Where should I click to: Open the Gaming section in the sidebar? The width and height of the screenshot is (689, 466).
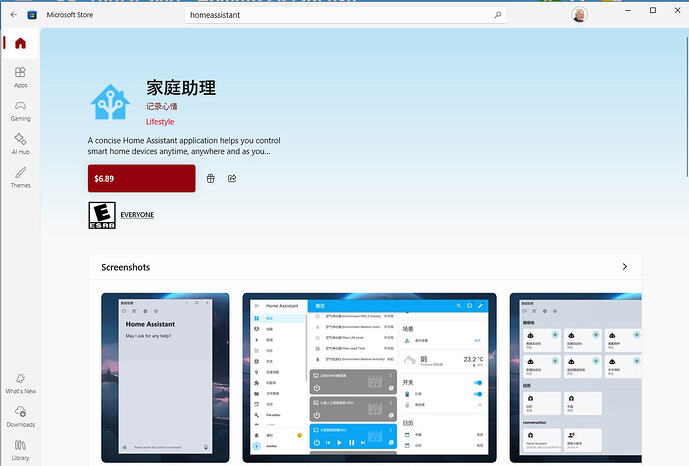[20, 111]
